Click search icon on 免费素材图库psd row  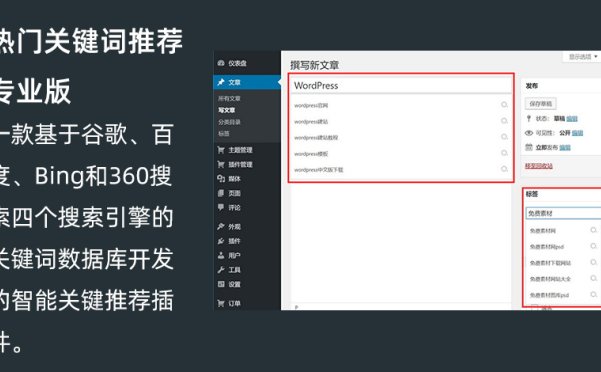(x=593, y=294)
